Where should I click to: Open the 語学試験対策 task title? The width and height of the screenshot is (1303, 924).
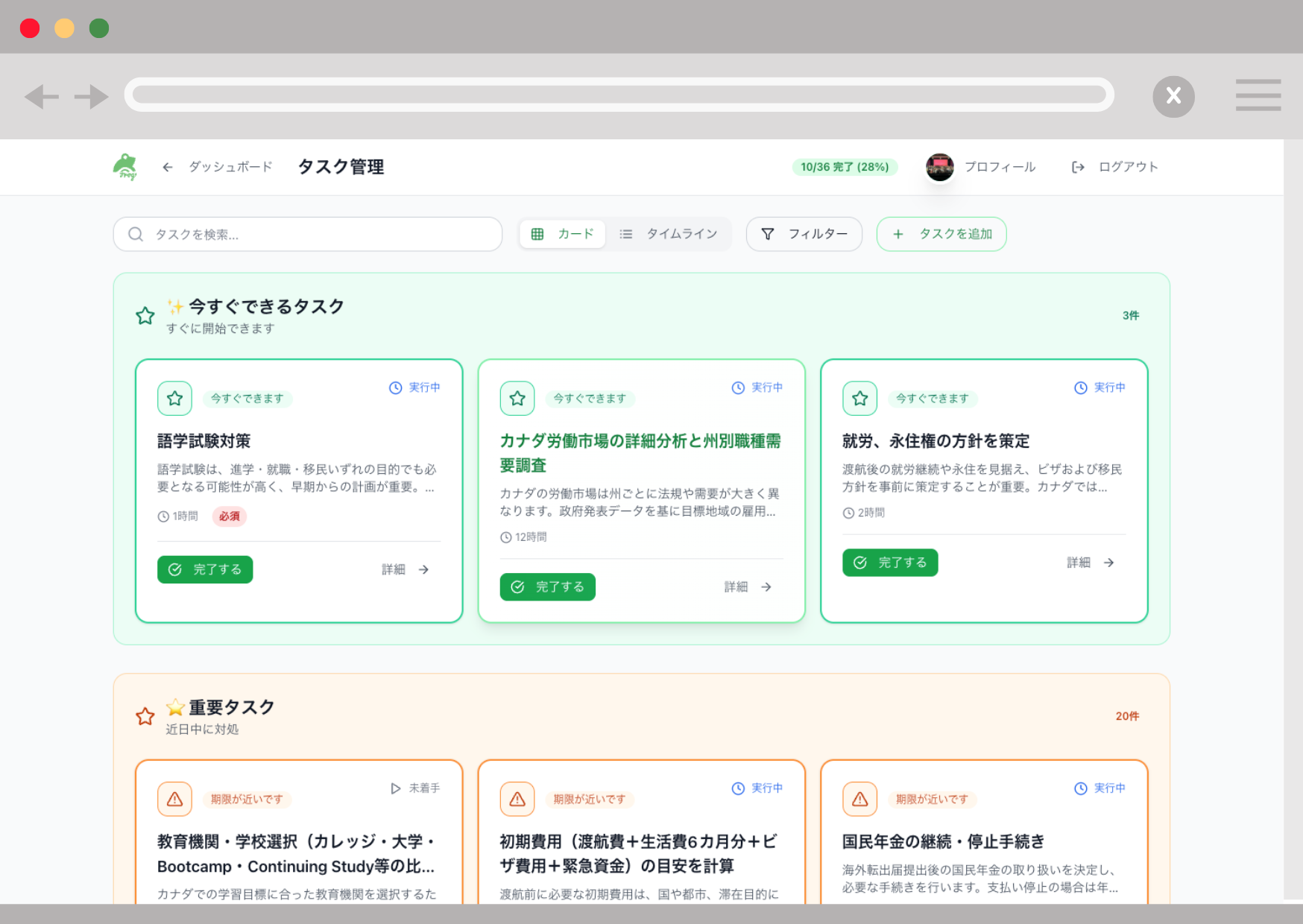click(204, 441)
